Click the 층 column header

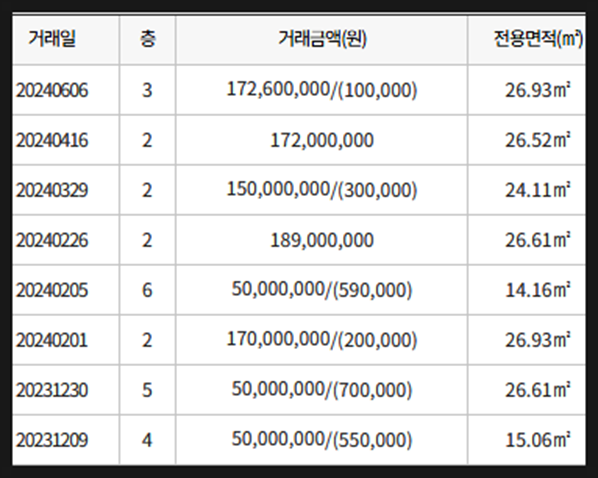(x=148, y=39)
